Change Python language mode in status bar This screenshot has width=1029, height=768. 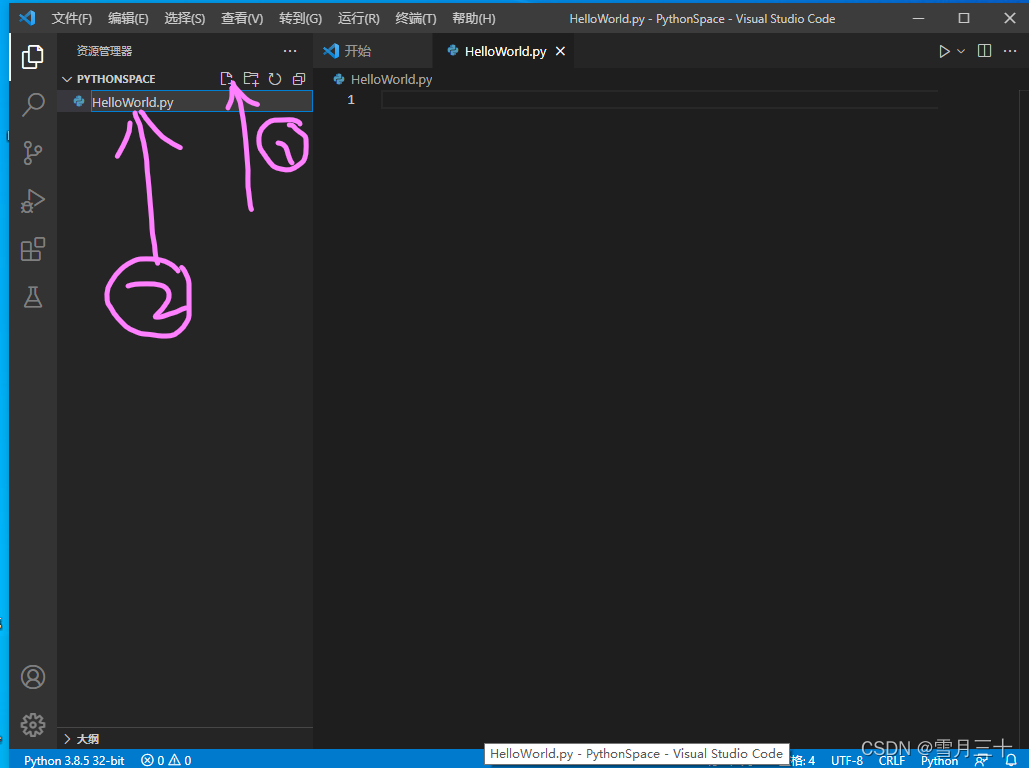tap(939, 760)
